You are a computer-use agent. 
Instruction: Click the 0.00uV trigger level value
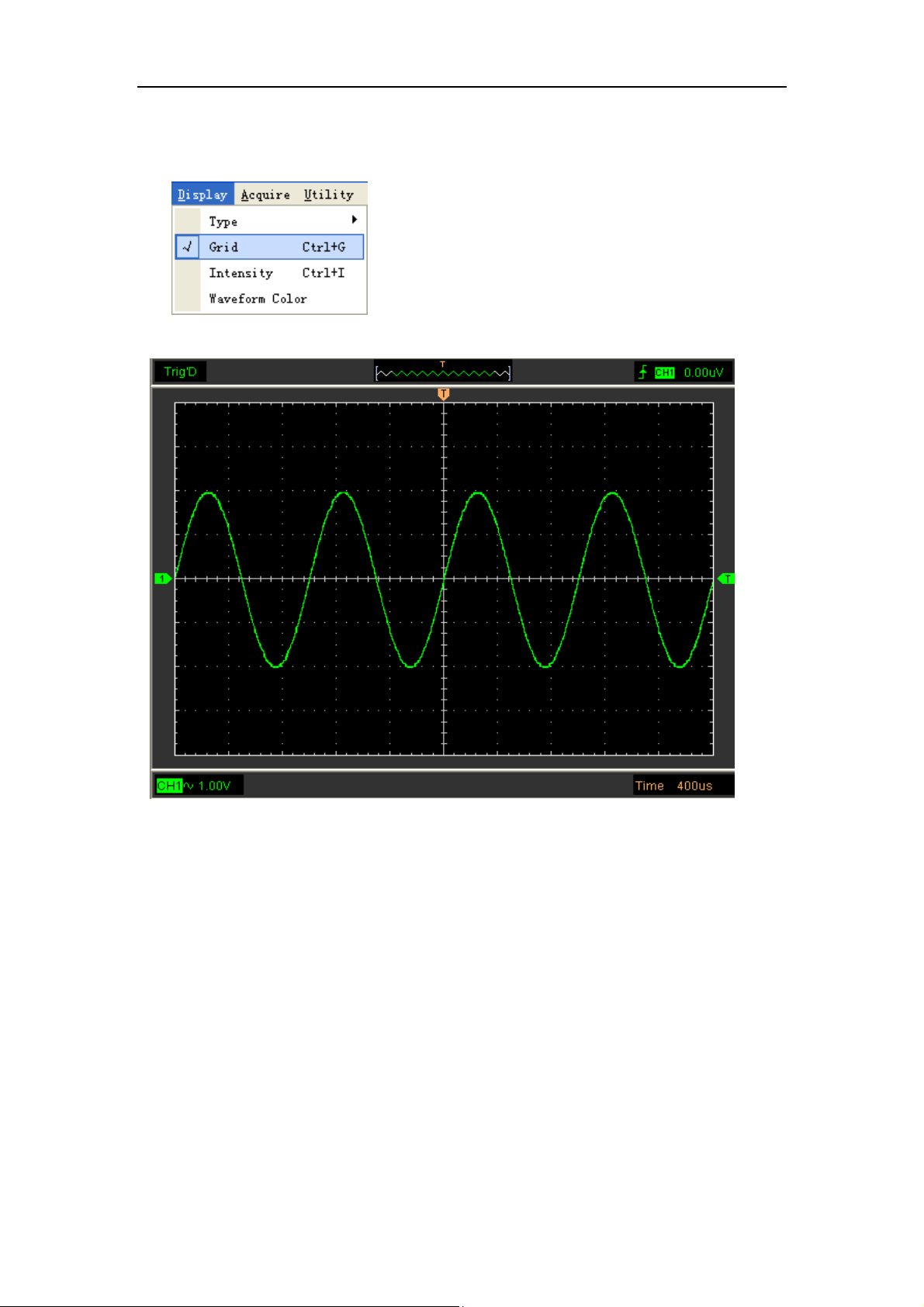(x=704, y=373)
